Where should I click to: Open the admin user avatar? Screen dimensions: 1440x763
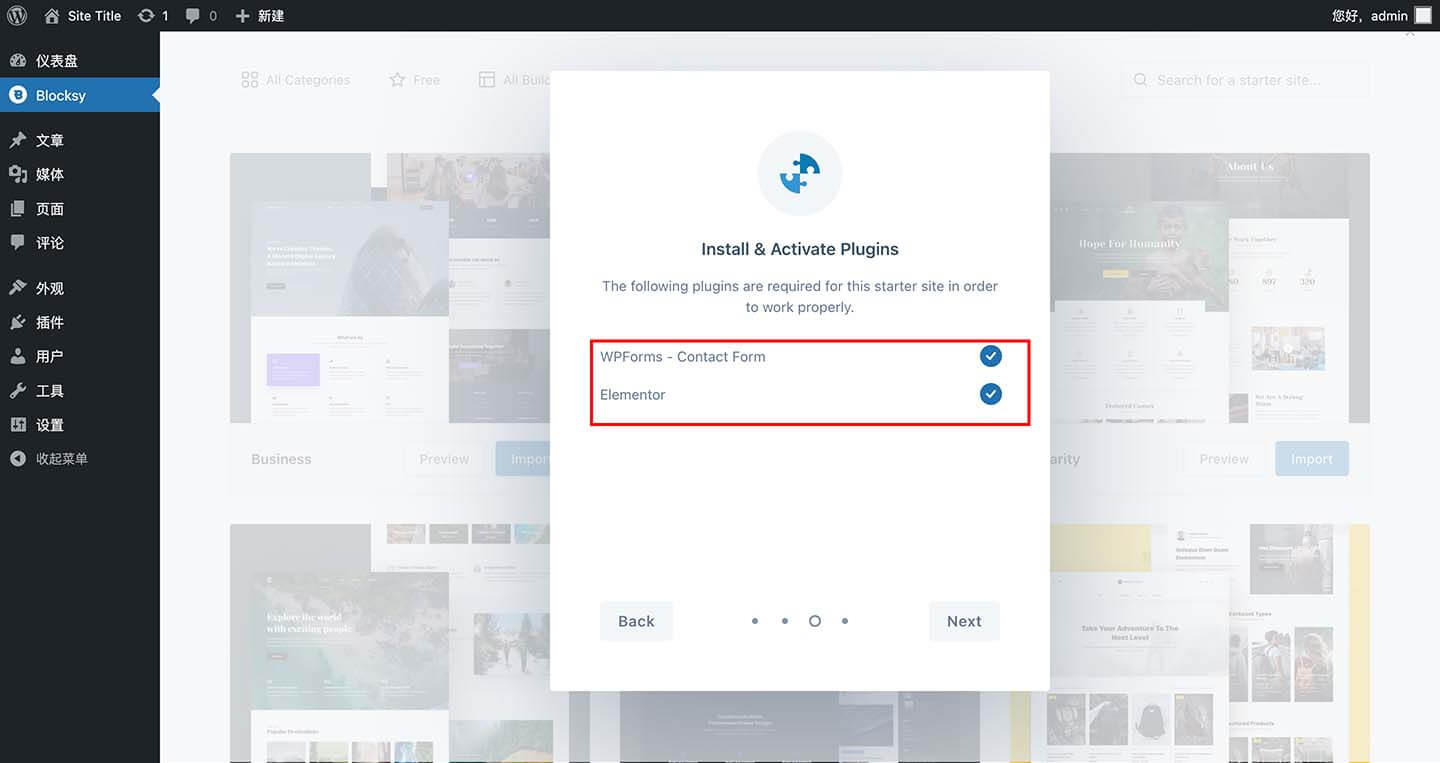[1423, 15]
